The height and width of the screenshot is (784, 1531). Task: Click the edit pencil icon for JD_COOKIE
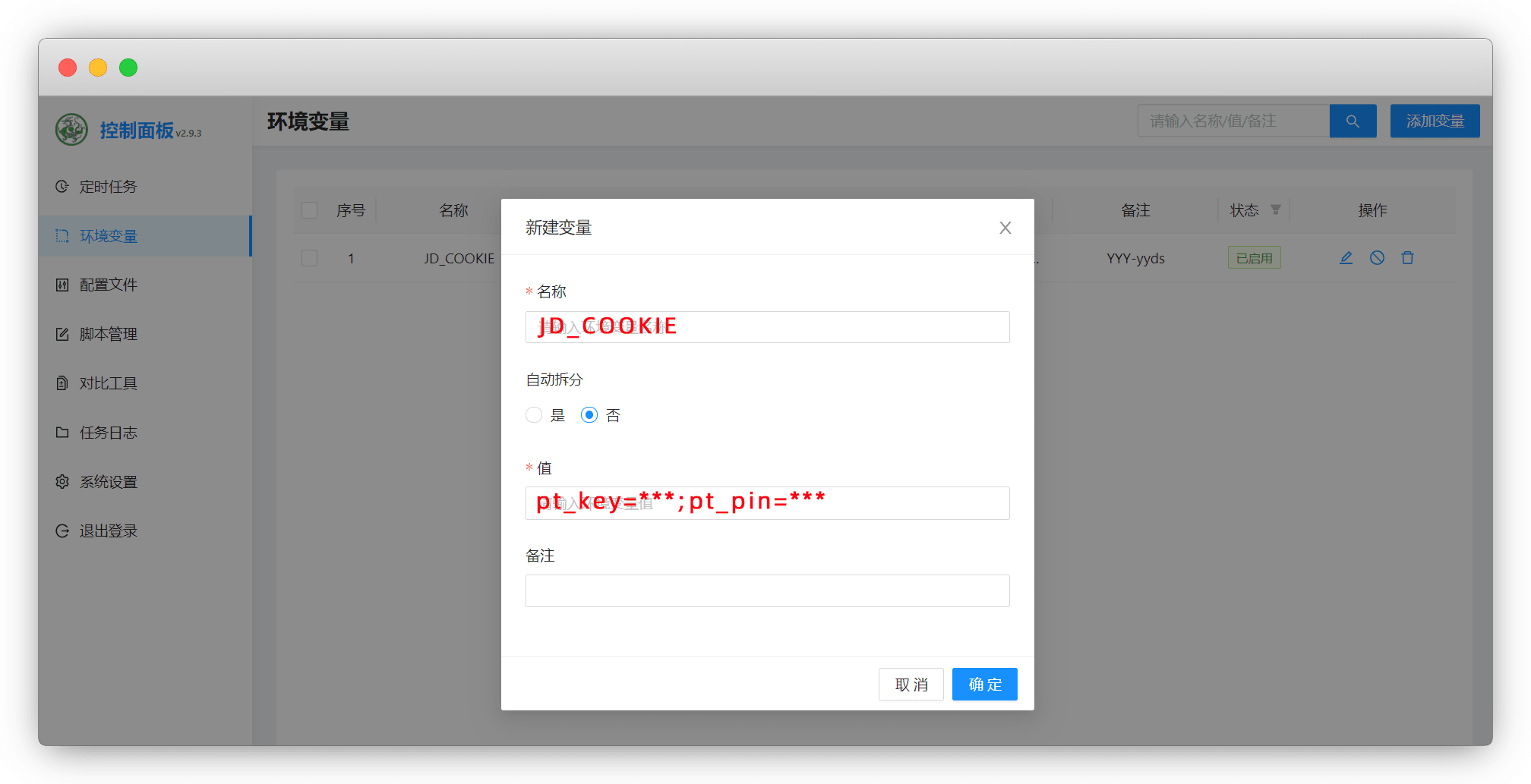1346,258
